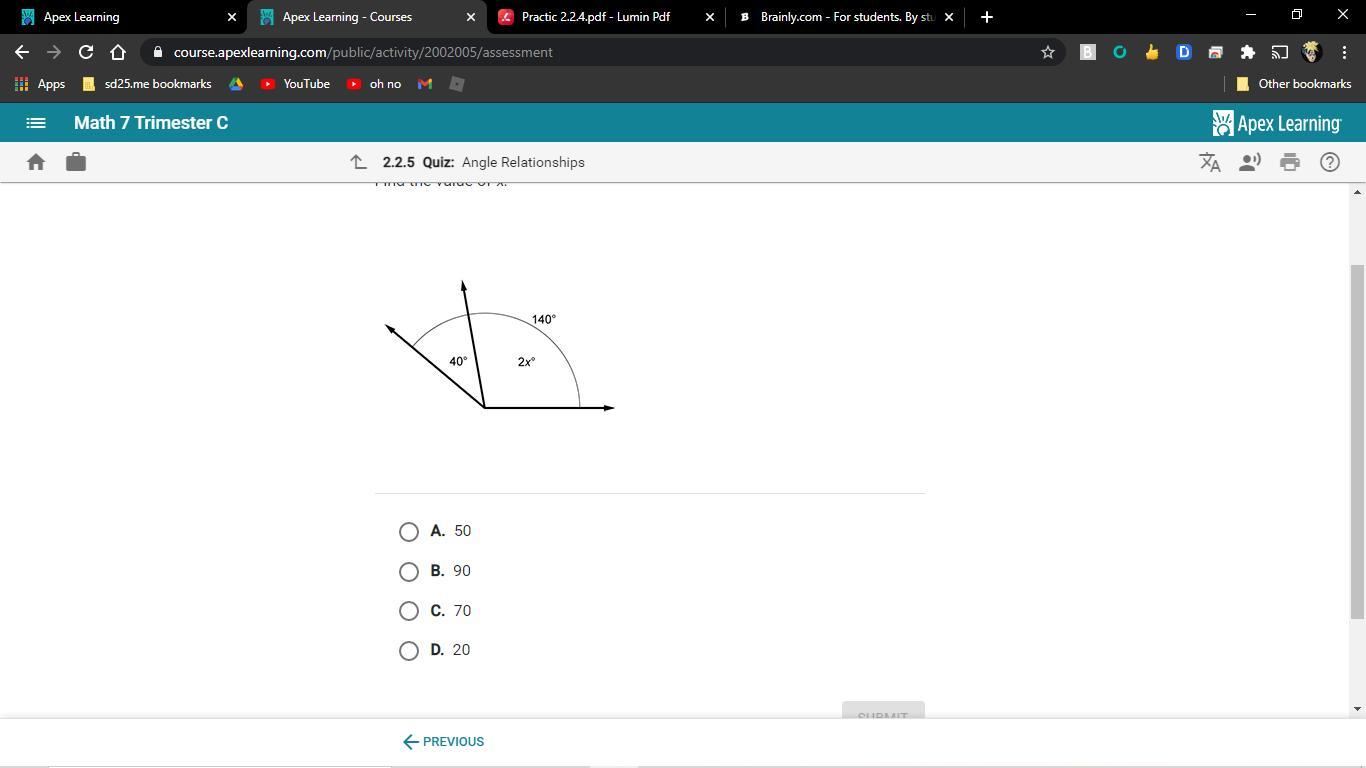The image size is (1366, 768).
Task: Open the grey square bookmark icon
Action: click(457, 84)
